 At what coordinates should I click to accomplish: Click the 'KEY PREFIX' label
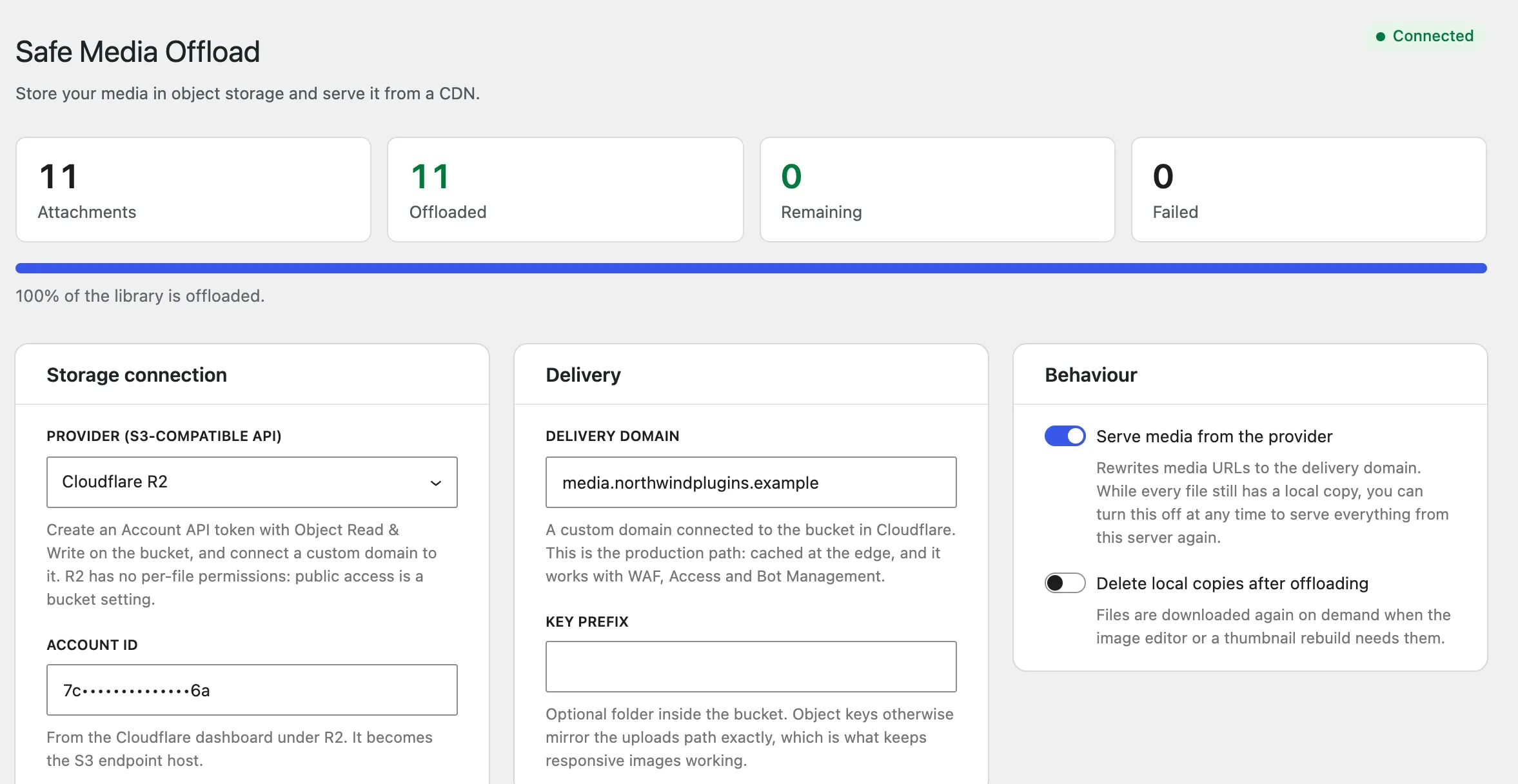[x=587, y=622]
